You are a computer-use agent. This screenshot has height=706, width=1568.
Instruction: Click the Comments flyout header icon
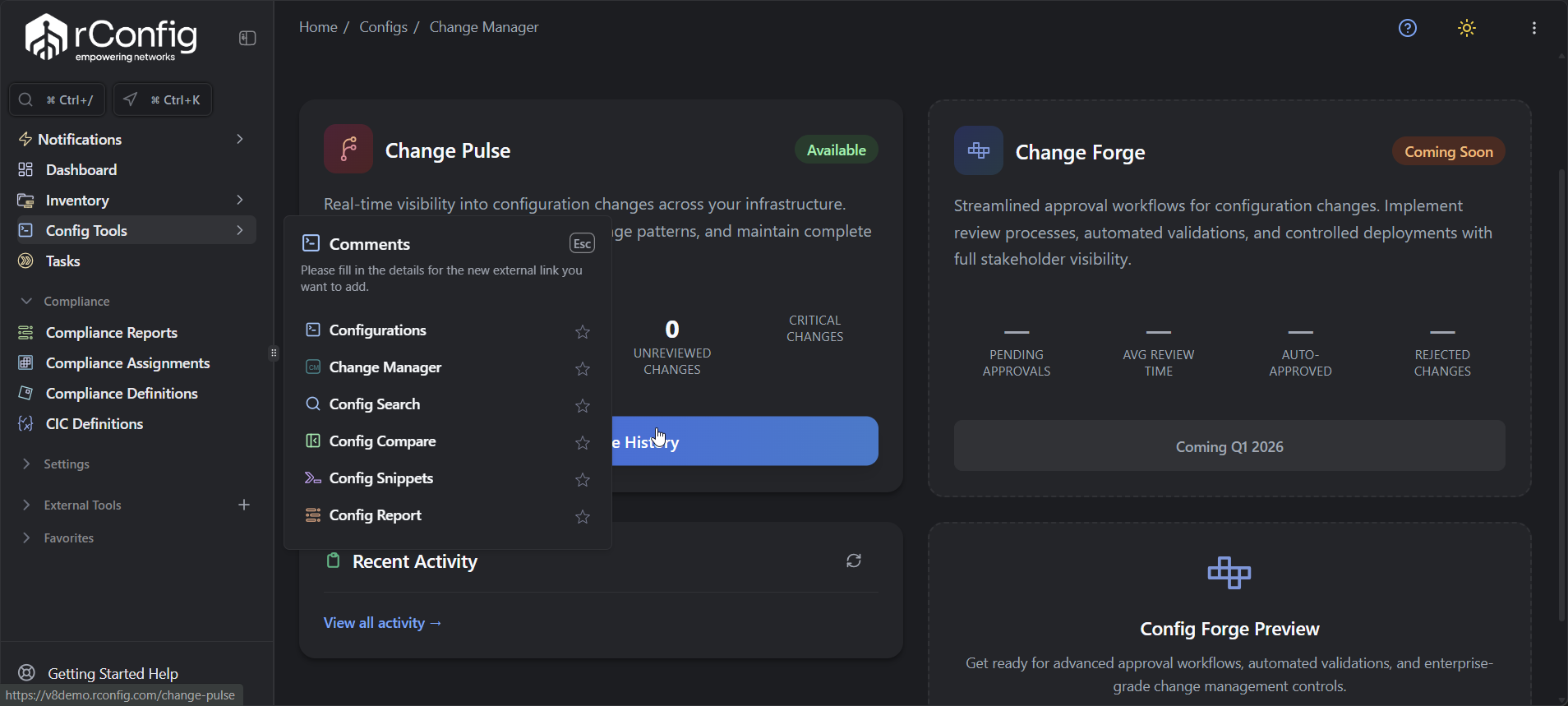pos(311,243)
